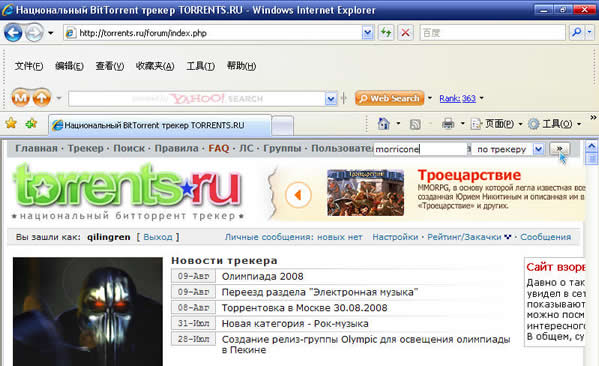Open the "по трекеру" search scope dropdown

[x=538, y=149]
